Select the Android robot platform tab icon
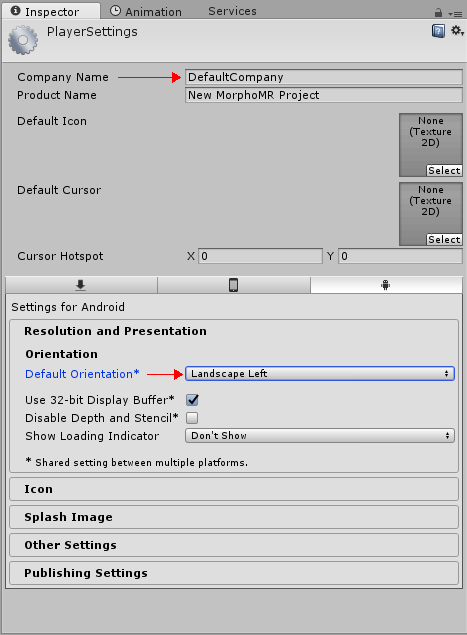This screenshot has width=467, height=635. point(386,285)
